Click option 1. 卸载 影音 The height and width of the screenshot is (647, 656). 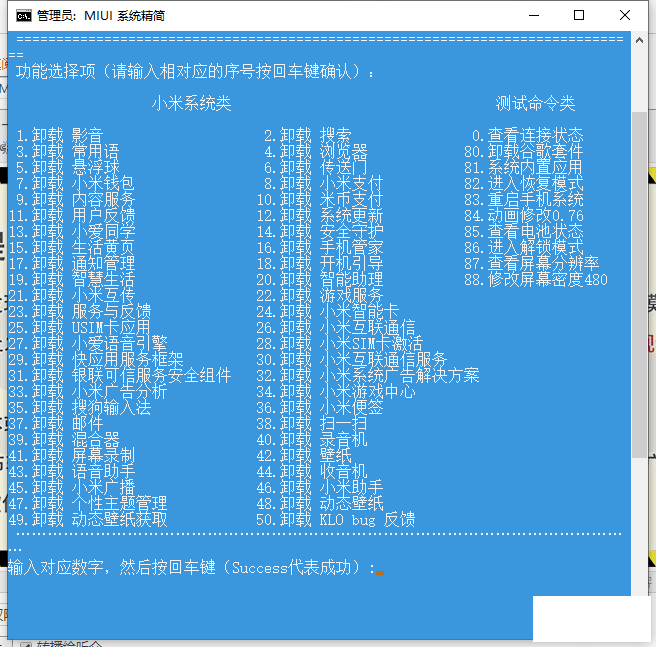tap(60, 136)
